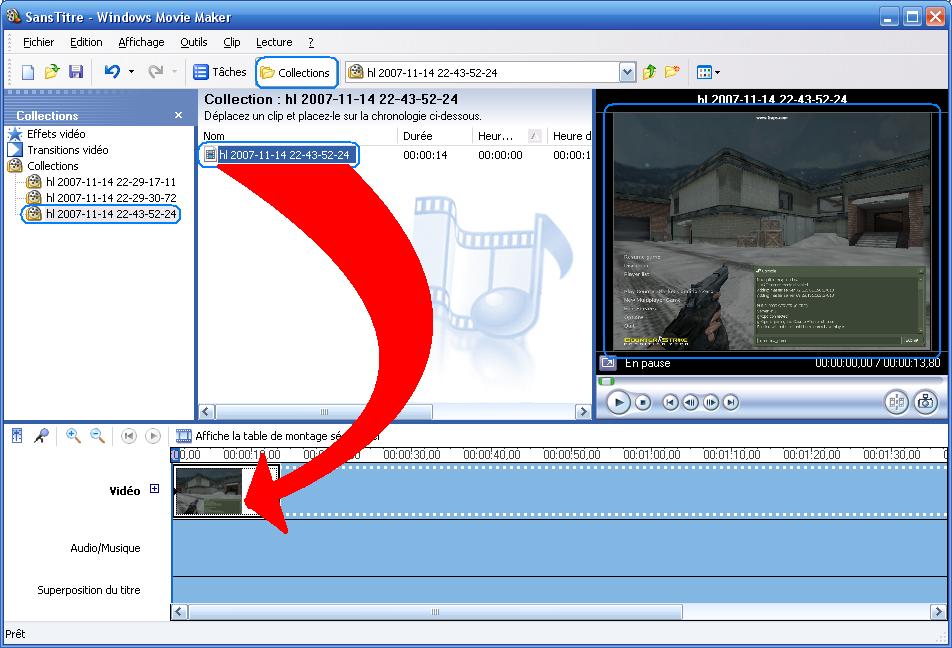Image resolution: width=952 pixels, height=648 pixels.
Task: Click the preview seek bar slider
Action: pos(606,381)
